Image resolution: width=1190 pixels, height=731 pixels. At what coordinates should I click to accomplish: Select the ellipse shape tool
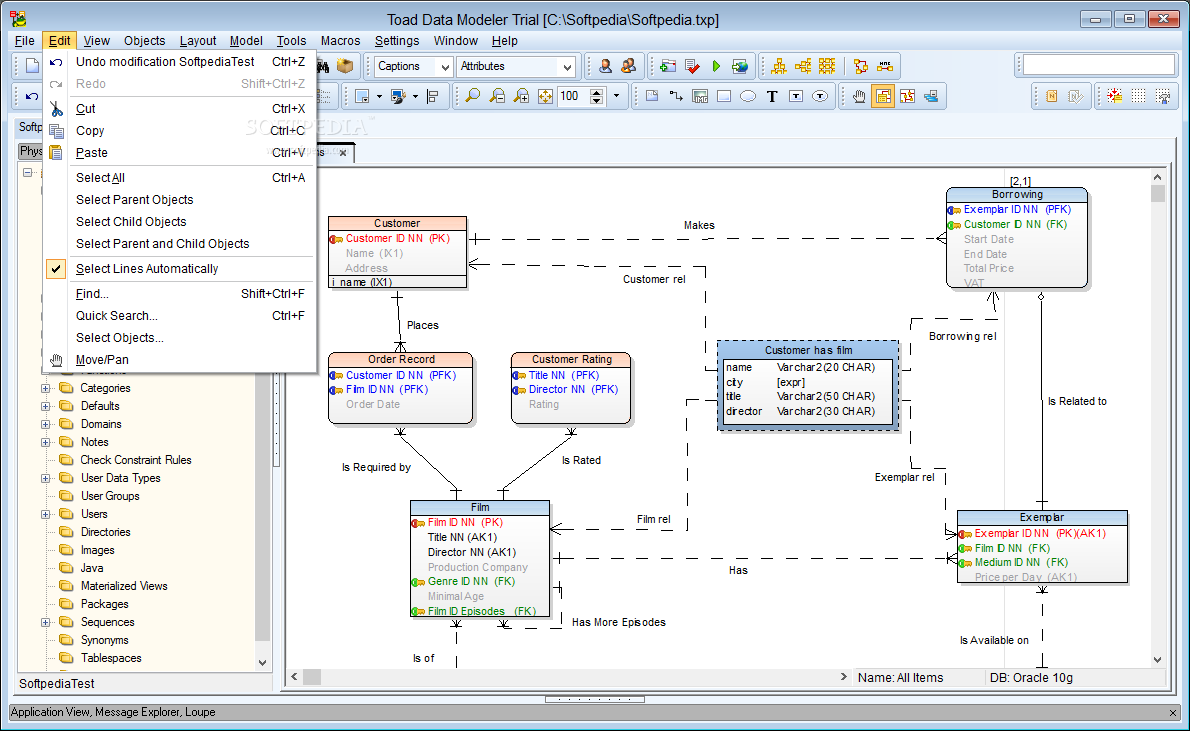tap(748, 96)
